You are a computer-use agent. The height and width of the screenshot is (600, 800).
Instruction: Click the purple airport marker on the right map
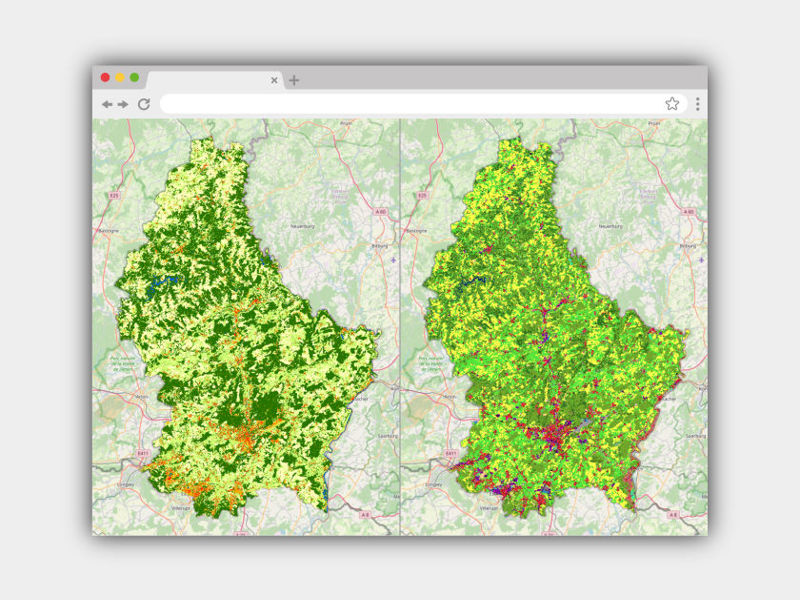702,260
